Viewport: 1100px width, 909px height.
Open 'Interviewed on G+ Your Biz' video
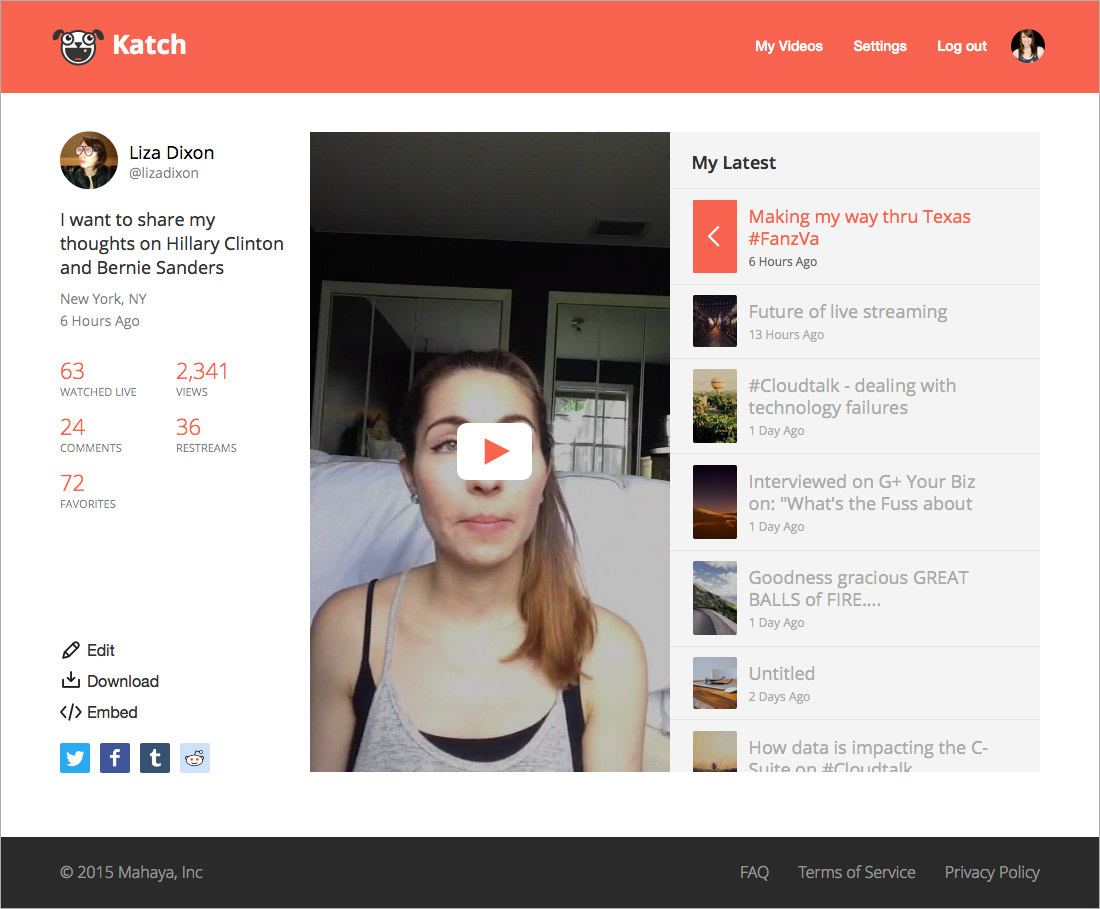[x=861, y=492]
